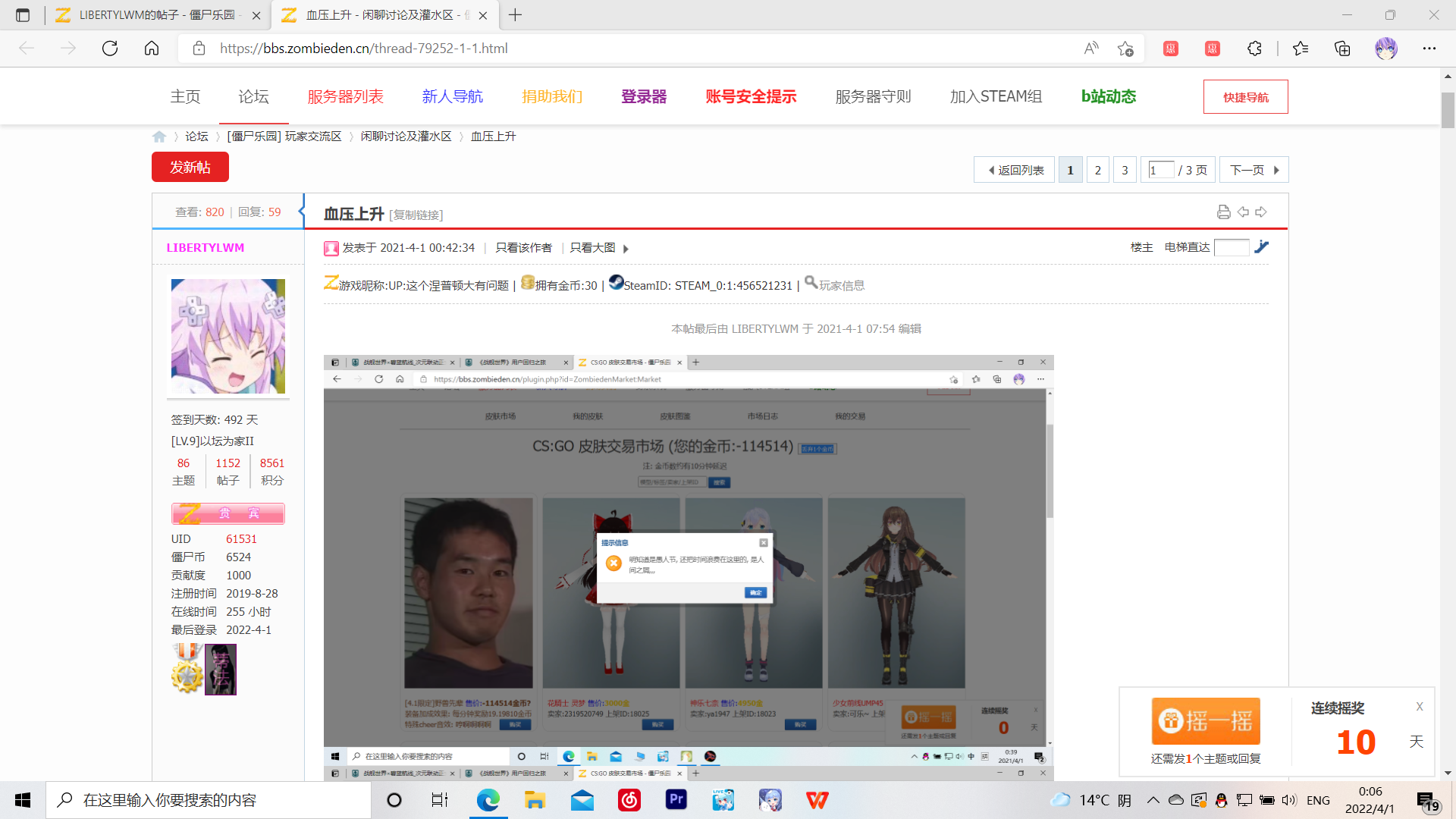
Task: Show hidden system tray icons
Action: point(1153,800)
